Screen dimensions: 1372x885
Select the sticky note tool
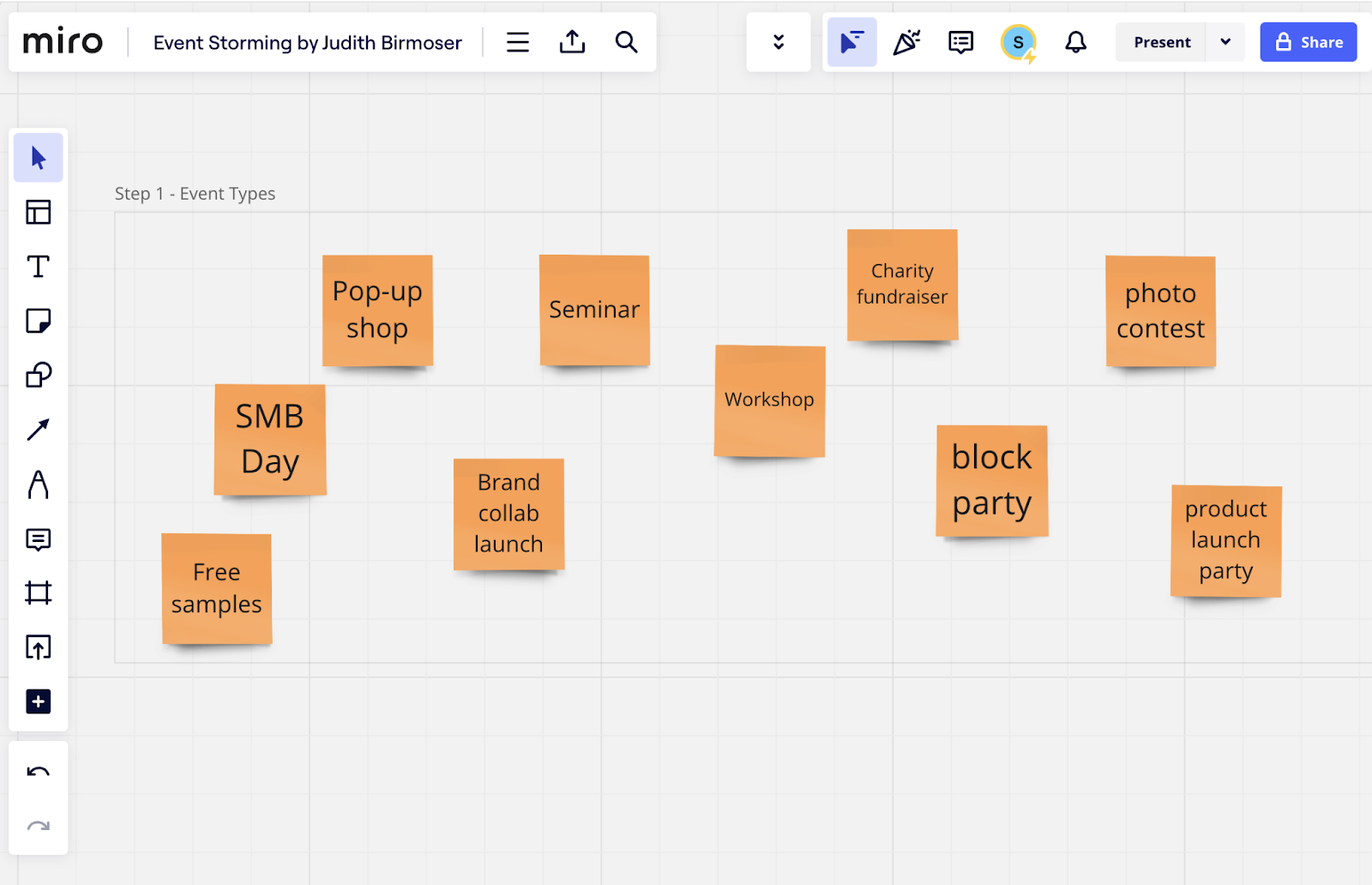[x=38, y=321]
